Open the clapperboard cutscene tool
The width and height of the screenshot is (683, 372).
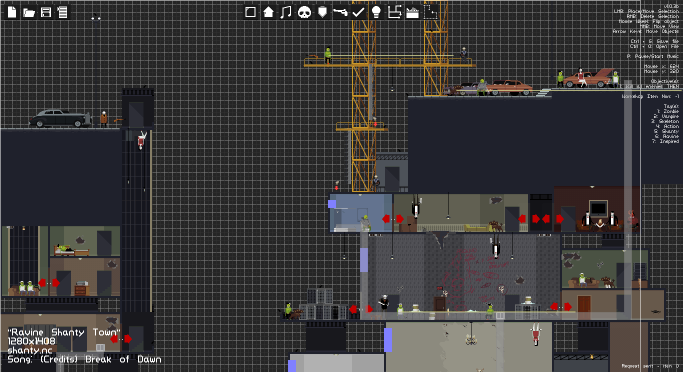pos(412,13)
